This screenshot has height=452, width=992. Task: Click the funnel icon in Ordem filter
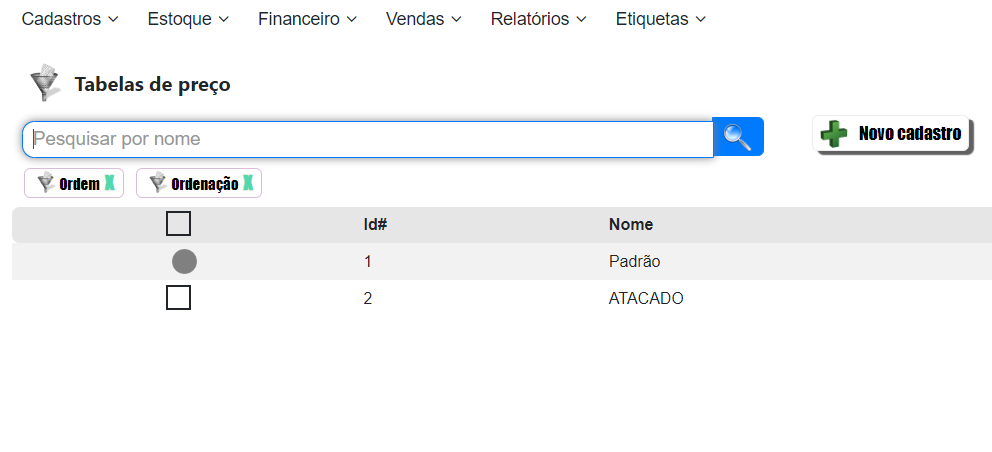pyautogui.click(x=45, y=183)
